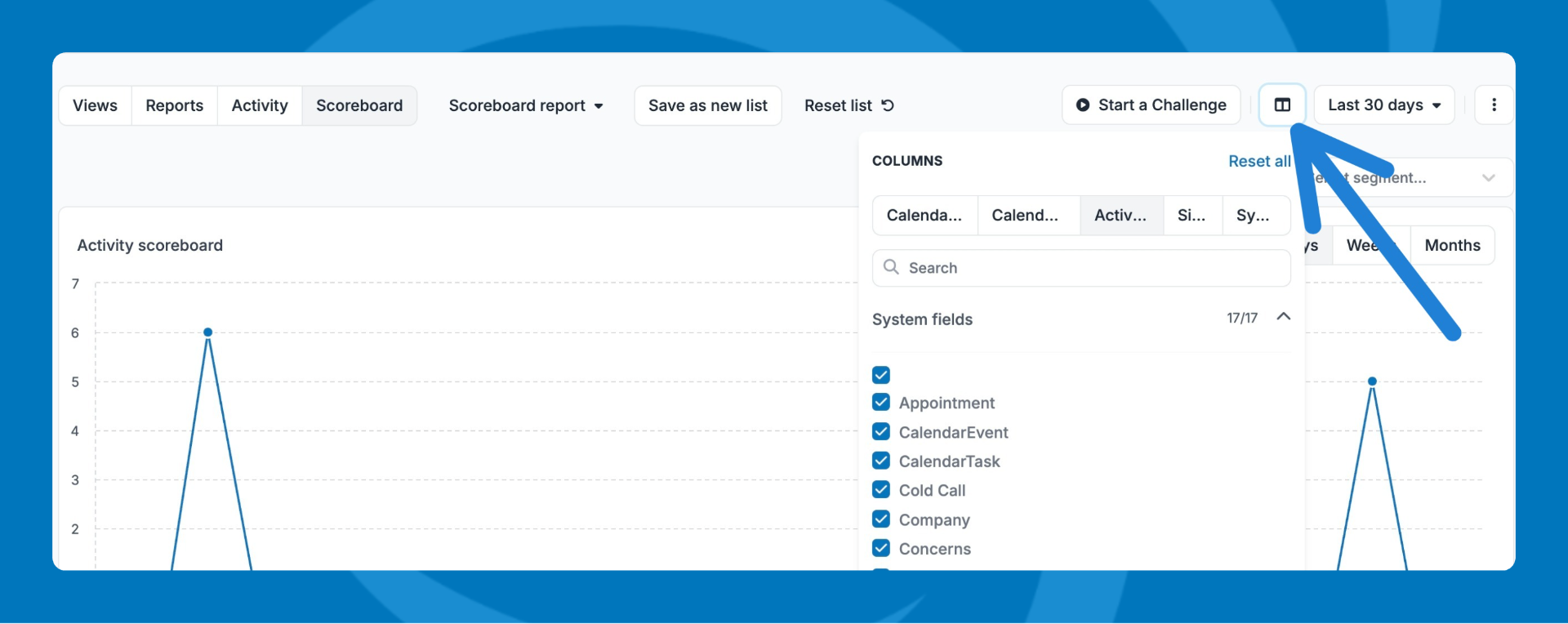This screenshot has width=1568, height=624.
Task: Click Save as new list button
Action: (707, 106)
